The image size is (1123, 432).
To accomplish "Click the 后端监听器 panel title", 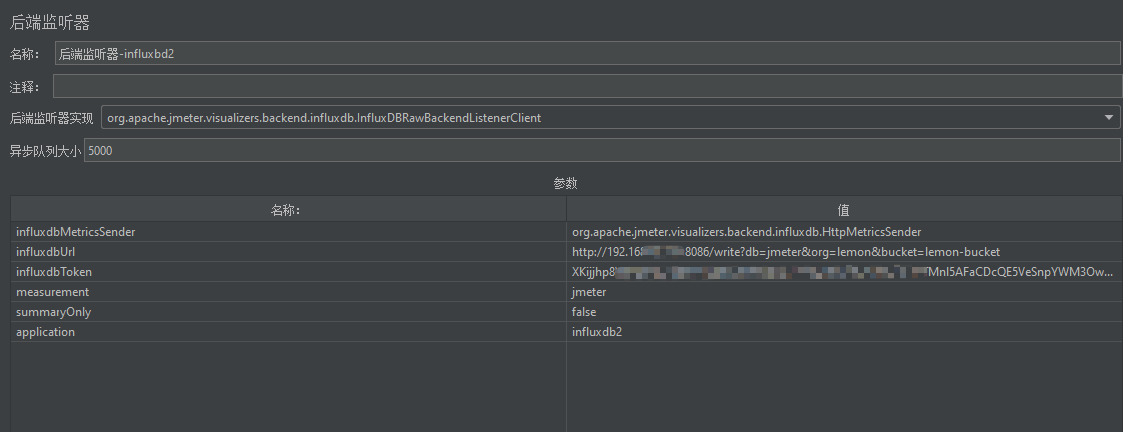I will tap(49, 22).
